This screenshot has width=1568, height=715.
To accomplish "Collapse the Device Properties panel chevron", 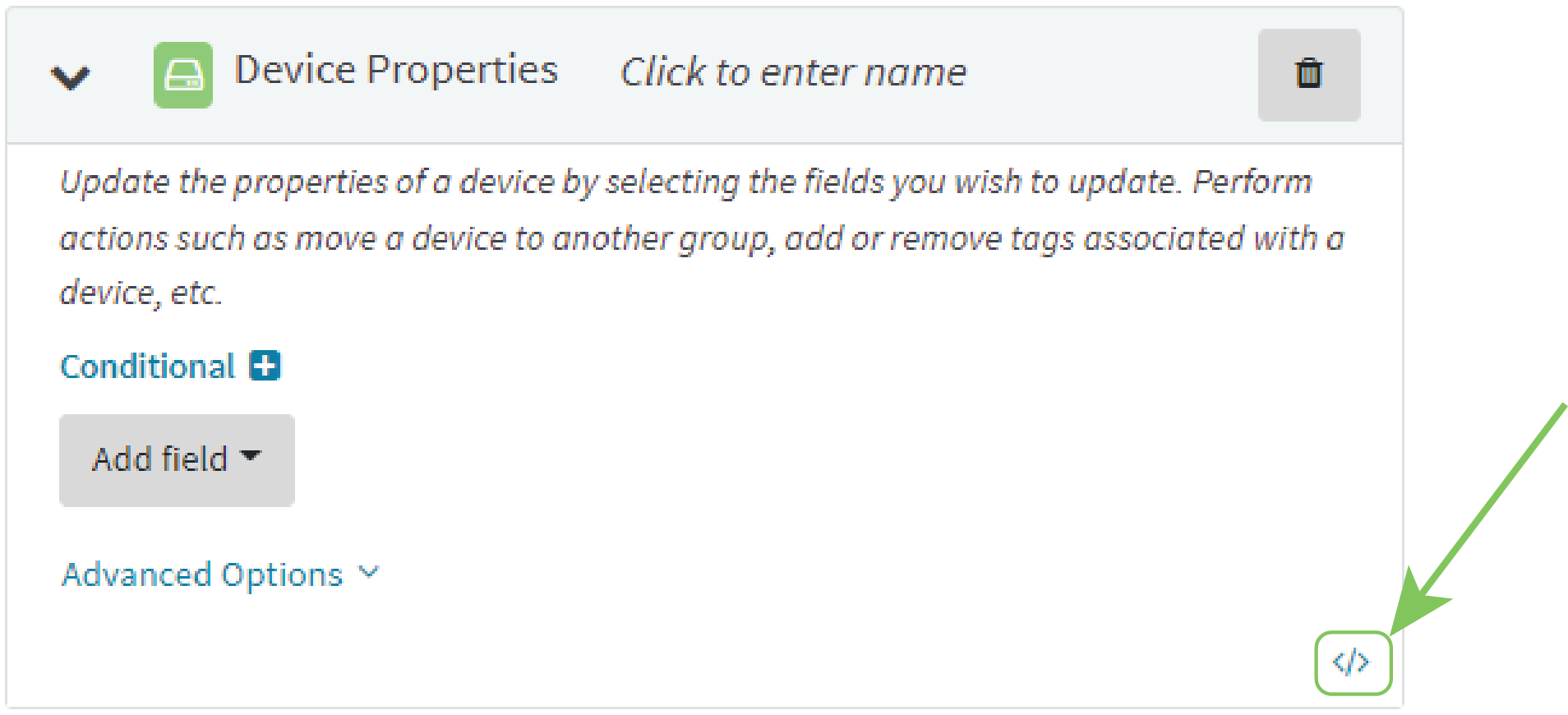I will [71, 77].
